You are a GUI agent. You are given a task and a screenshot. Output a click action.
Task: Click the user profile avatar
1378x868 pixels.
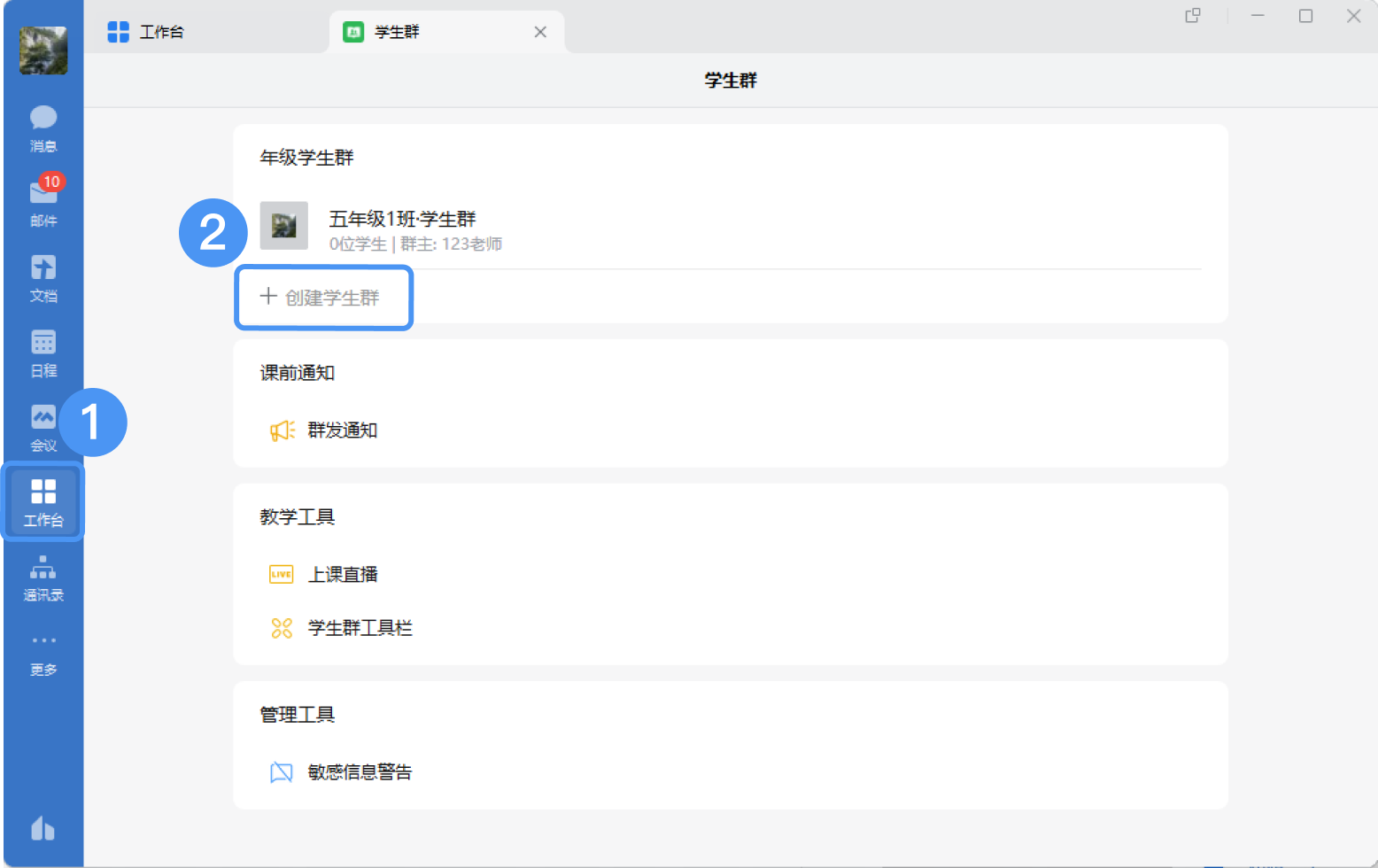coord(43,50)
